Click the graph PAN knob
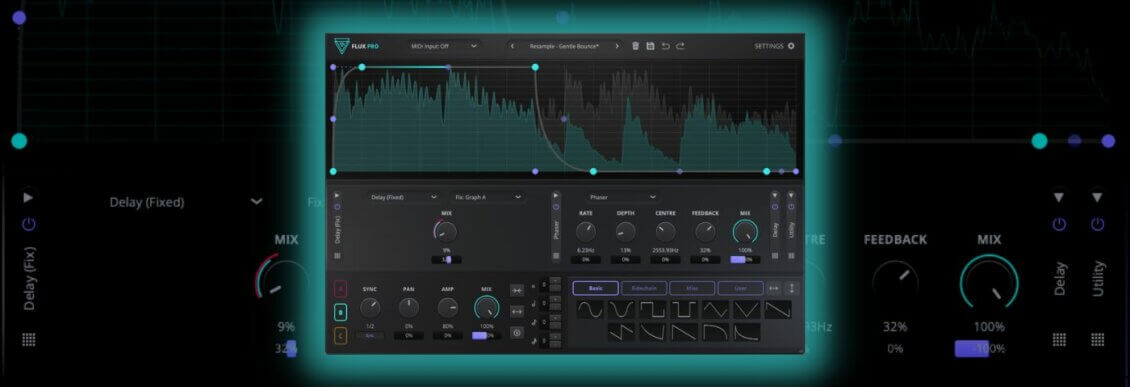 pyautogui.click(x=409, y=308)
